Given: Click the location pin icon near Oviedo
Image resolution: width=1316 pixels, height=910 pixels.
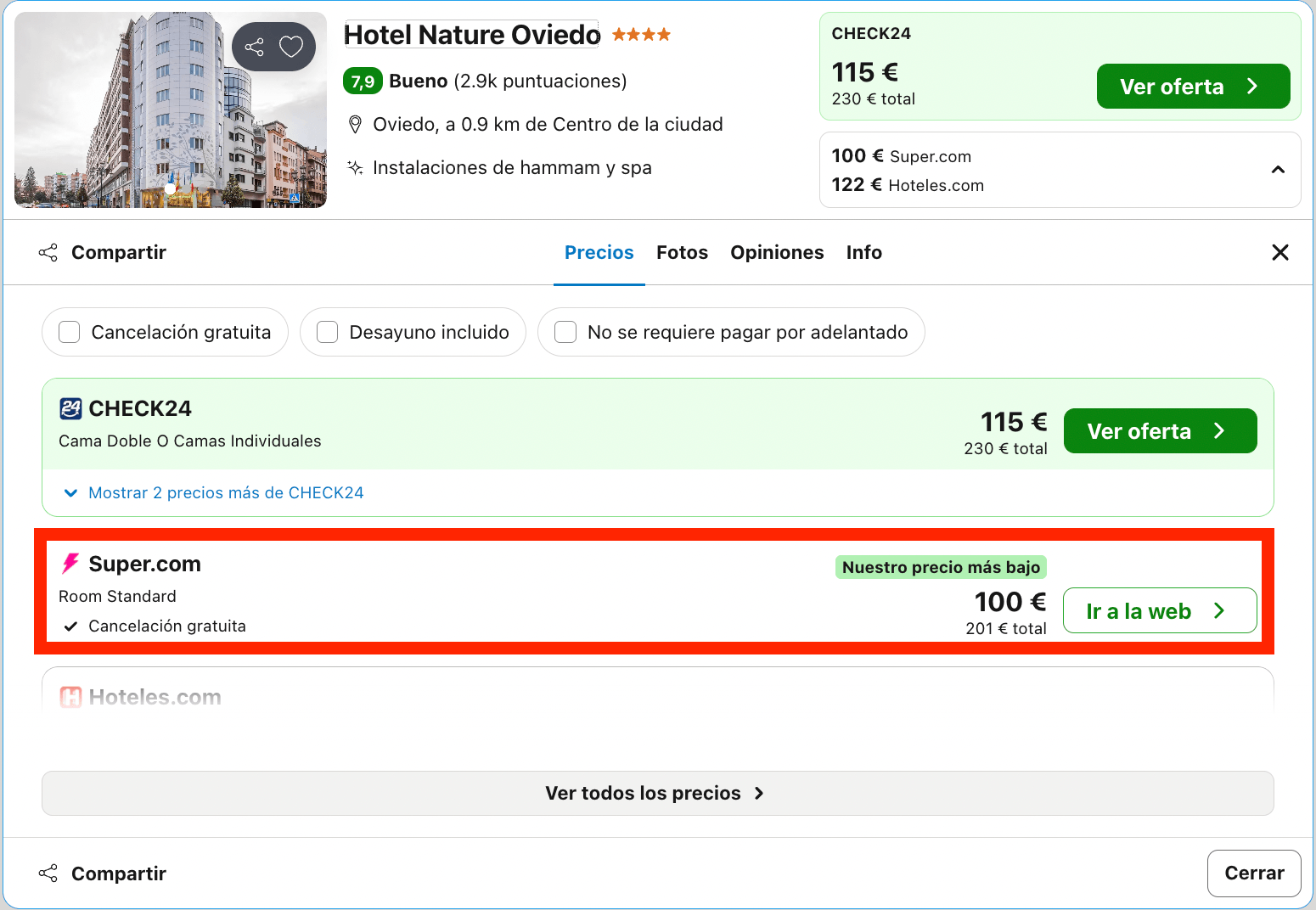Looking at the screenshot, I should pyautogui.click(x=356, y=125).
